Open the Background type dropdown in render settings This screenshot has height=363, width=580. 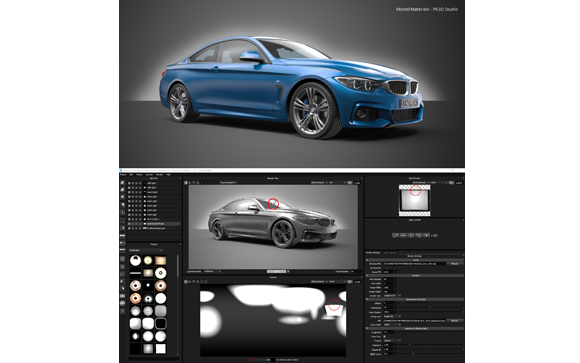[392, 316]
